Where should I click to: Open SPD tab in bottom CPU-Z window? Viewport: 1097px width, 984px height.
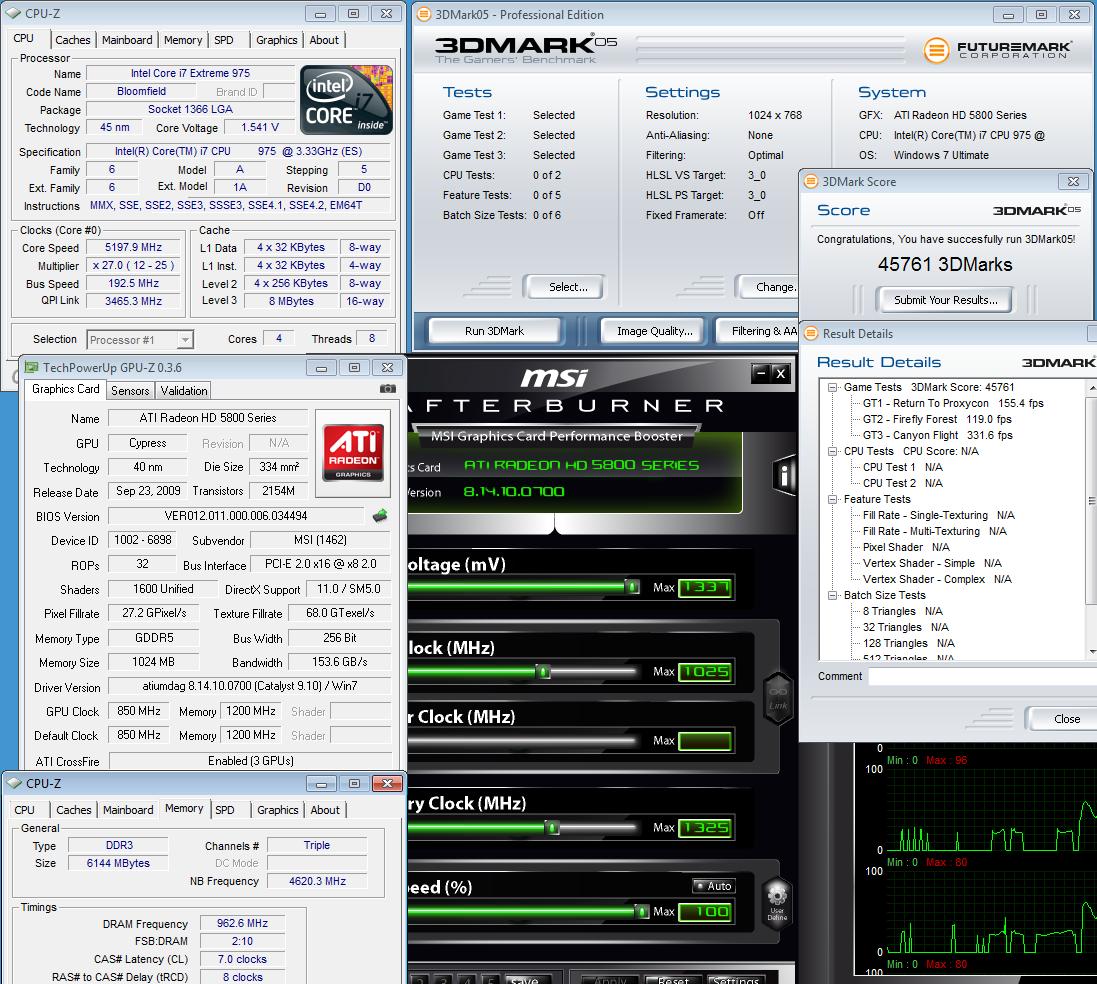[x=225, y=810]
